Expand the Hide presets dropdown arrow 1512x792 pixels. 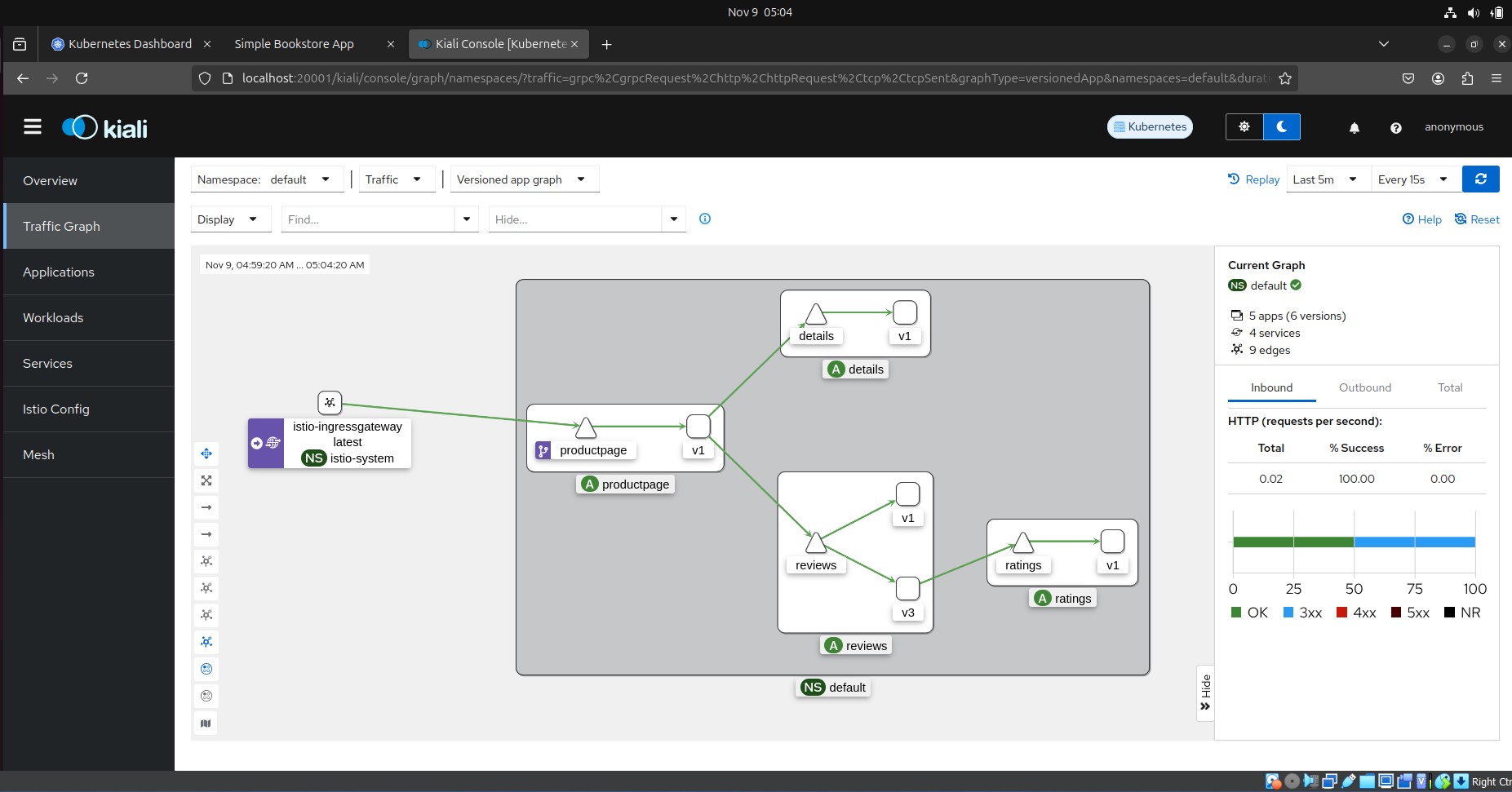coord(674,219)
